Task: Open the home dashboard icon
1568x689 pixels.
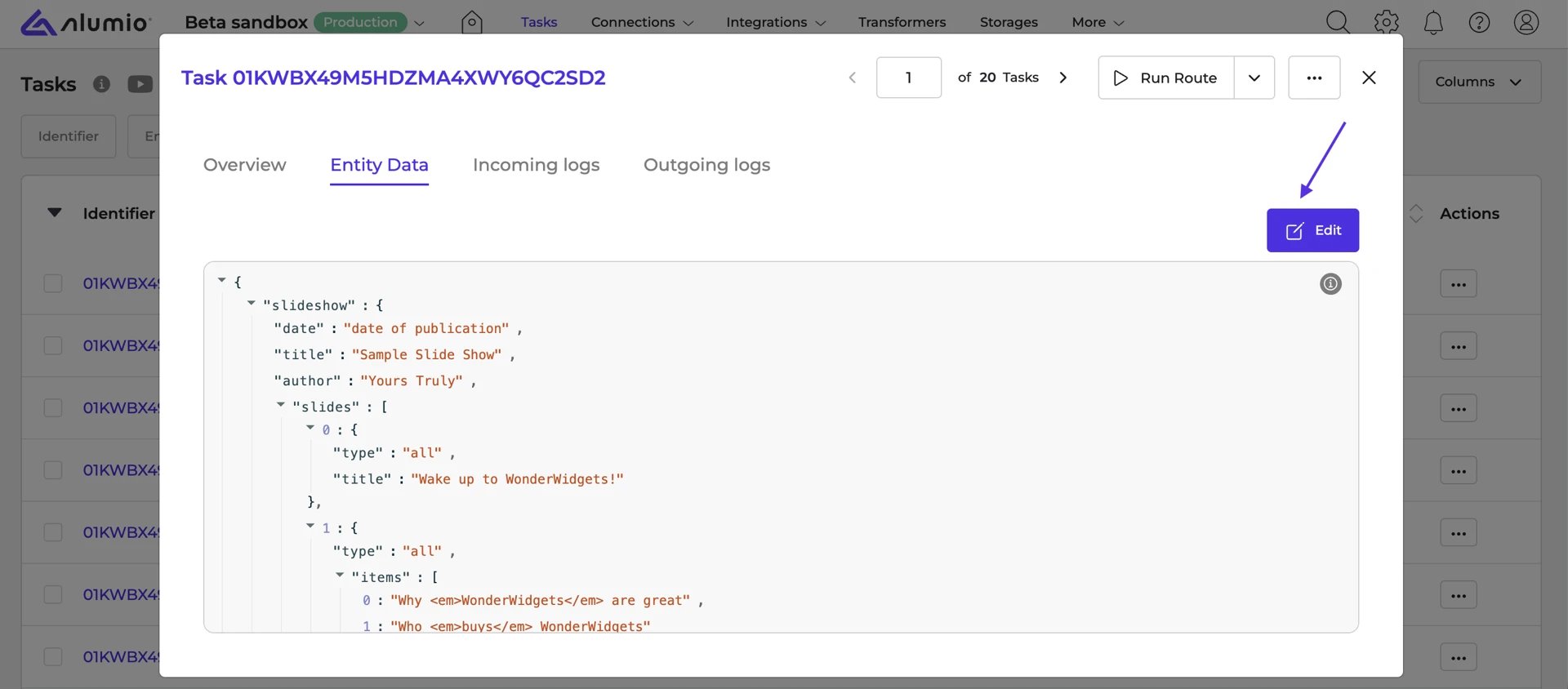Action: (x=472, y=22)
